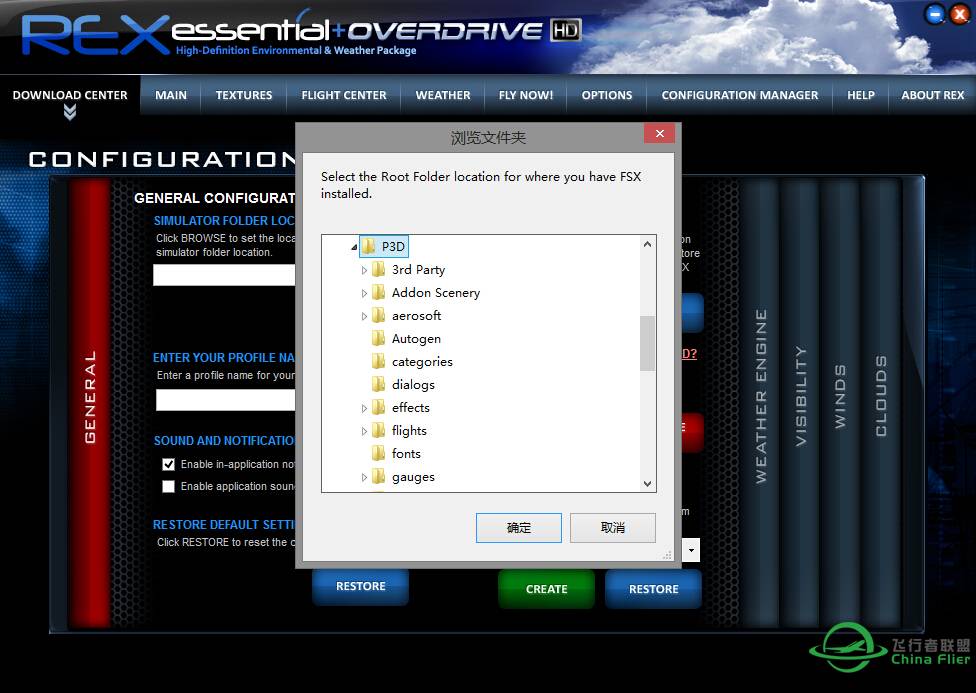Click the categories folder icon
The width and height of the screenshot is (976, 693).
click(379, 362)
